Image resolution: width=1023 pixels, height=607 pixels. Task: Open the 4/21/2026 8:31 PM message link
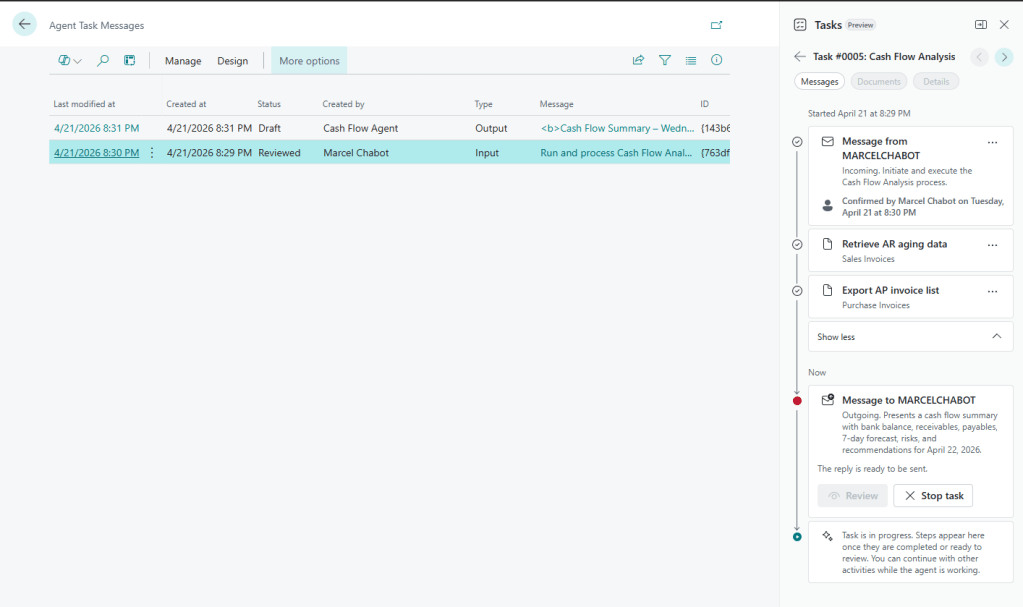96,128
